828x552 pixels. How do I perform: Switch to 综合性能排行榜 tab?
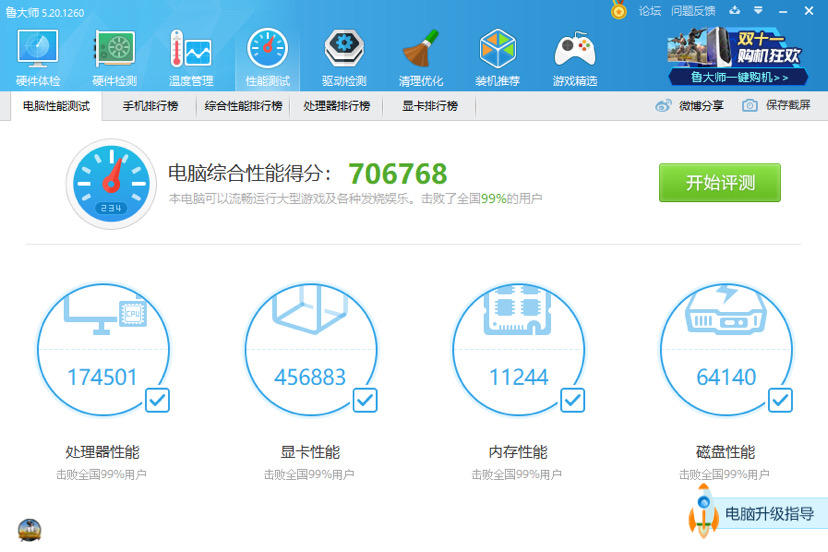coord(243,106)
